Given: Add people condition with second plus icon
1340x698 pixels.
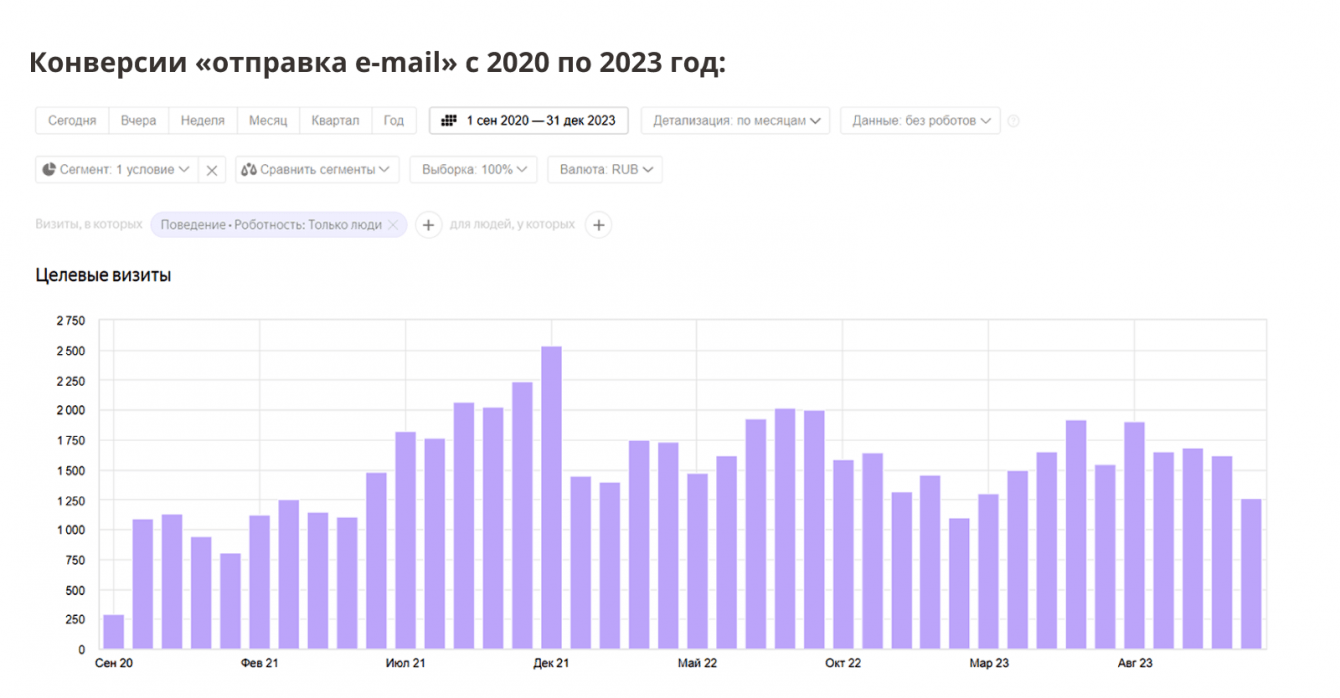Looking at the screenshot, I should pyautogui.click(x=598, y=225).
